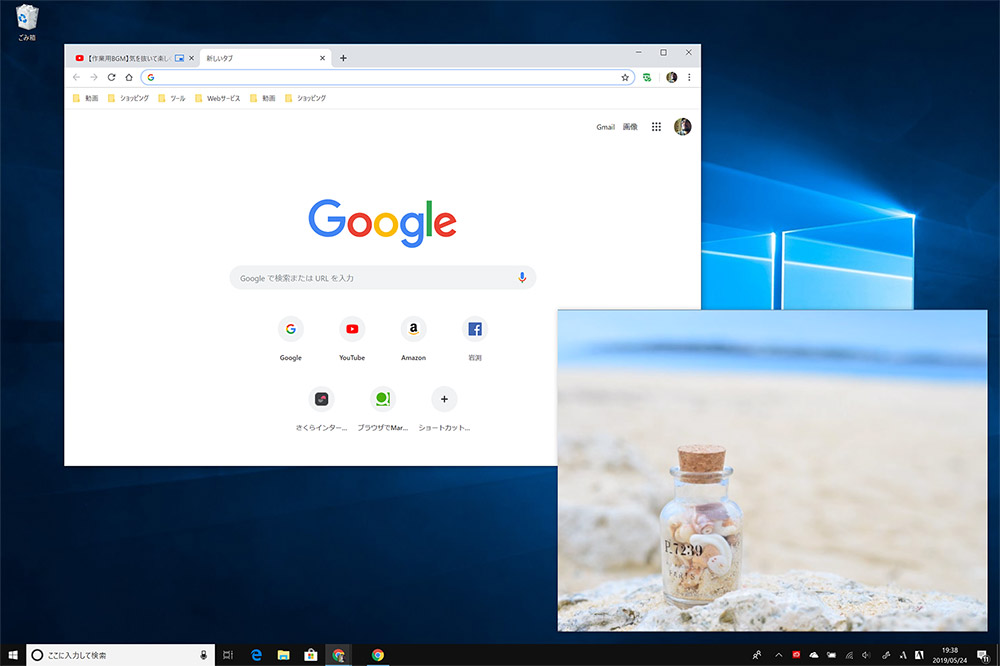Viewport: 1000px width, 666px height.
Task: Open the Google apps grid launcher
Action: tap(656, 127)
